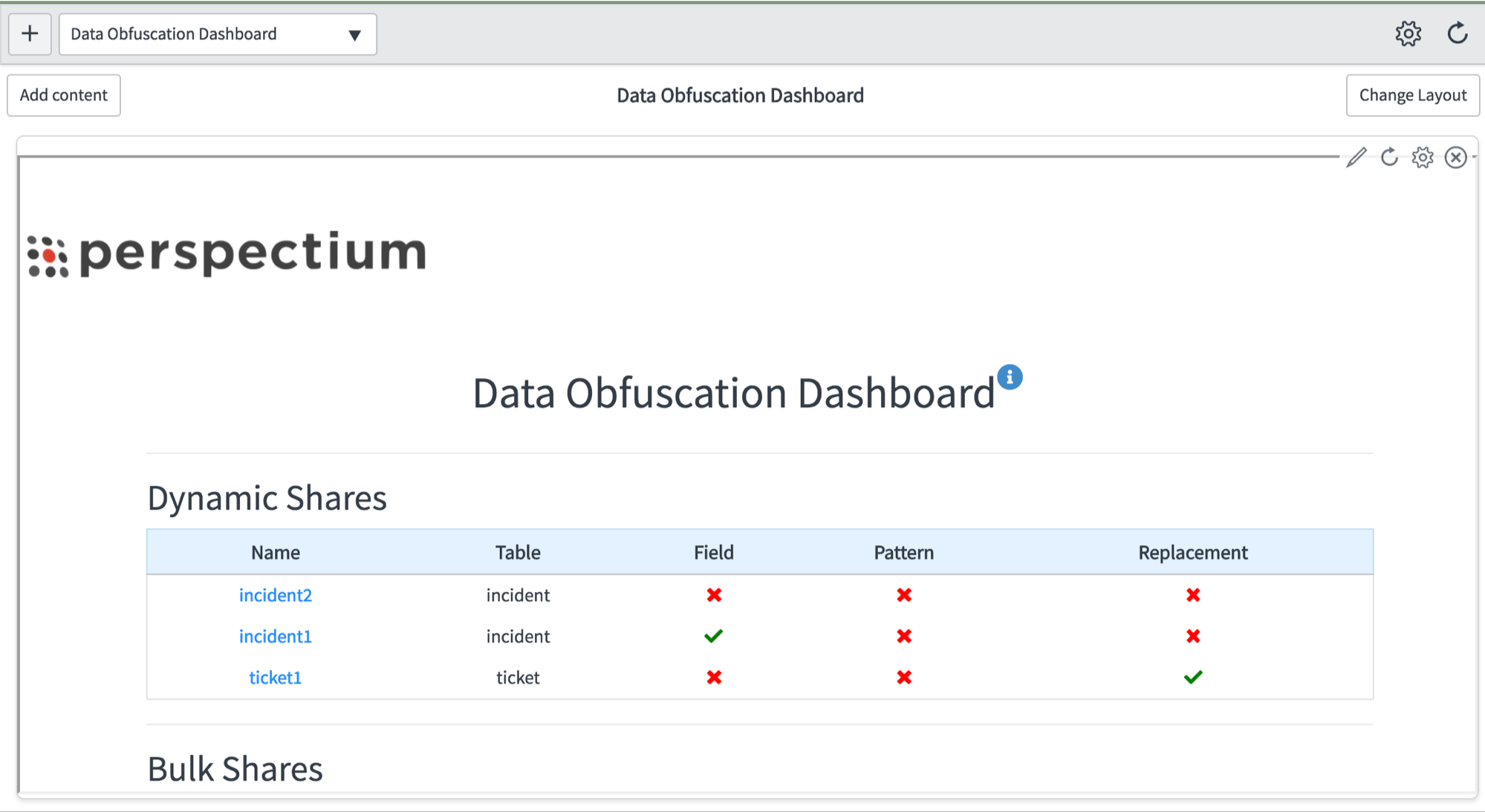Click red X in incident1 Pattern column

[904, 636]
